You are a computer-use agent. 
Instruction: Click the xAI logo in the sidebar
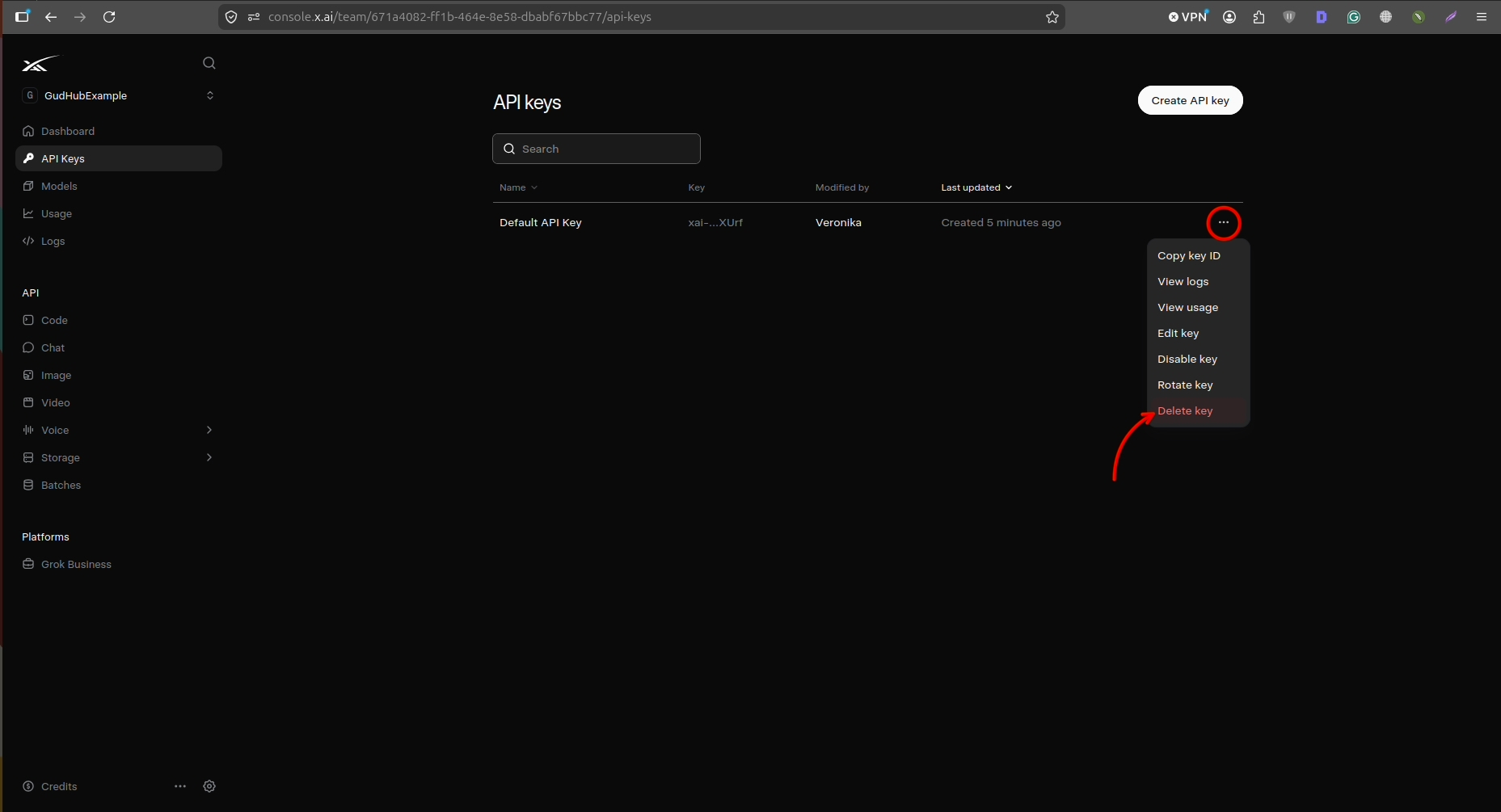tap(40, 64)
